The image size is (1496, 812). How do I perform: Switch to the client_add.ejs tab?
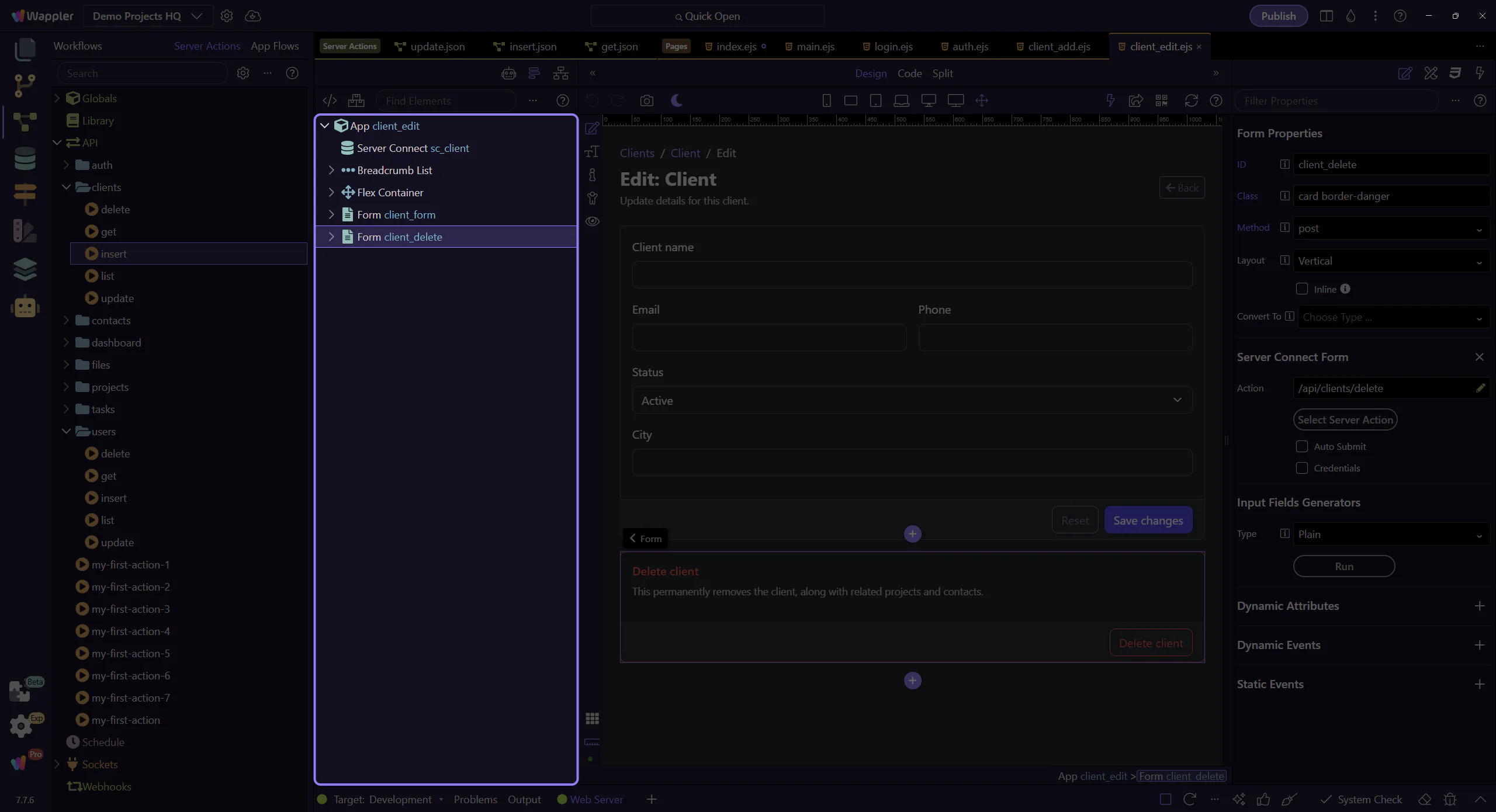point(1058,47)
